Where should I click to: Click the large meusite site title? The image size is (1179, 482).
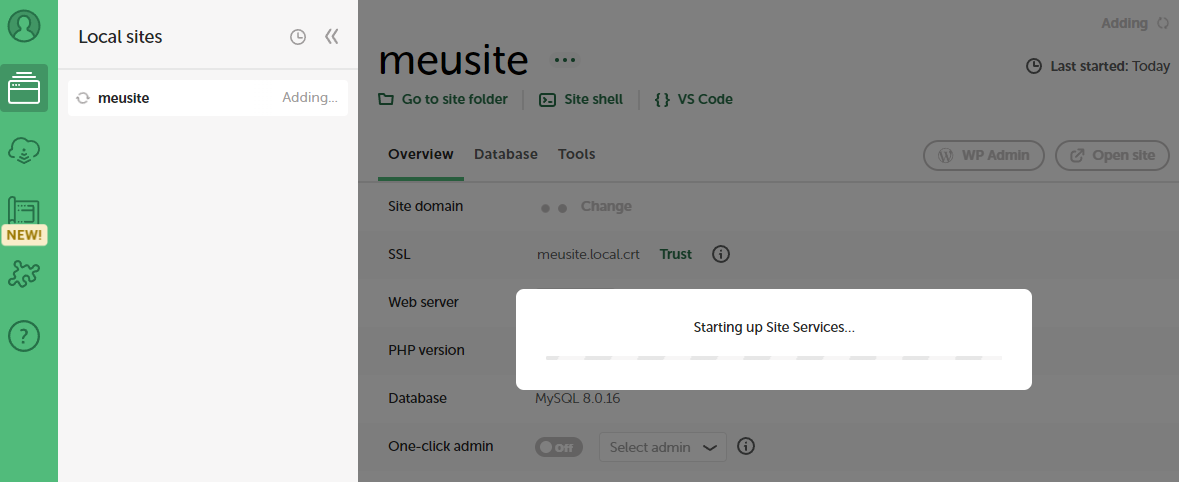[453, 59]
